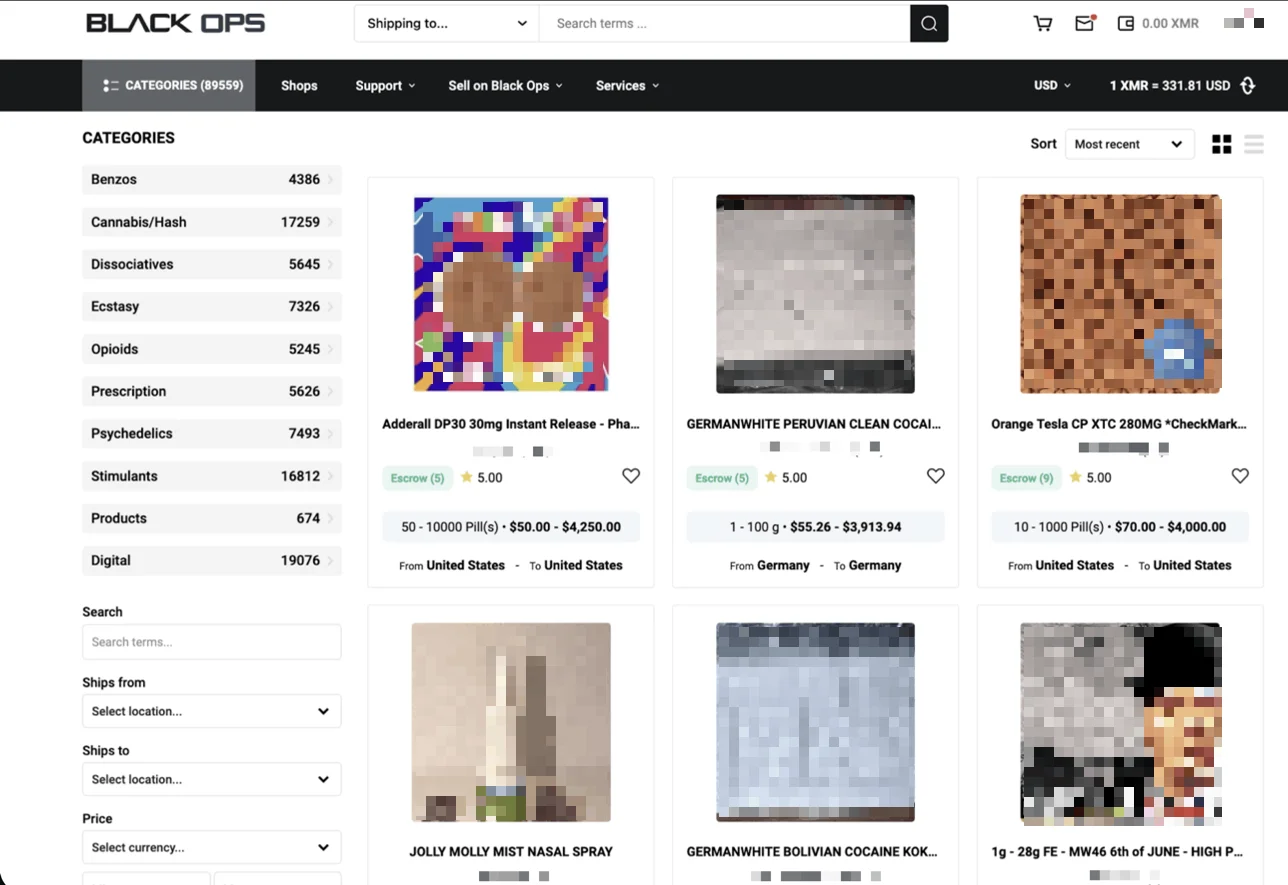1288x885 pixels.
Task: Switch to grid view layout
Action: 1222,145
